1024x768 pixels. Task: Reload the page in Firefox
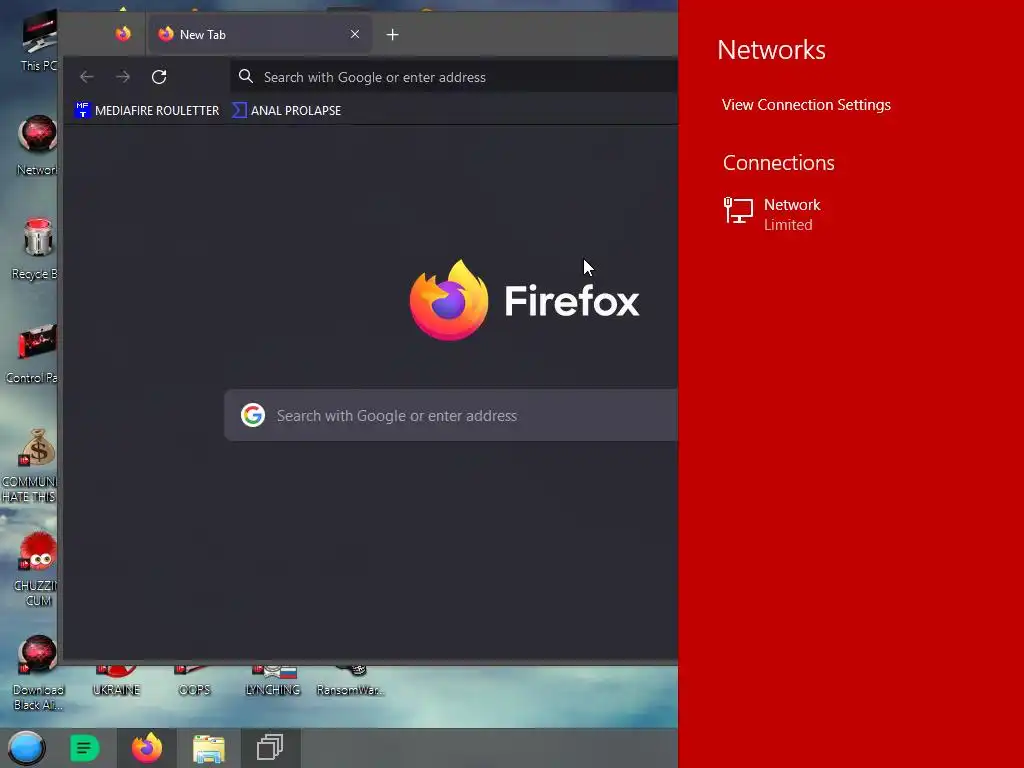[x=159, y=77]
